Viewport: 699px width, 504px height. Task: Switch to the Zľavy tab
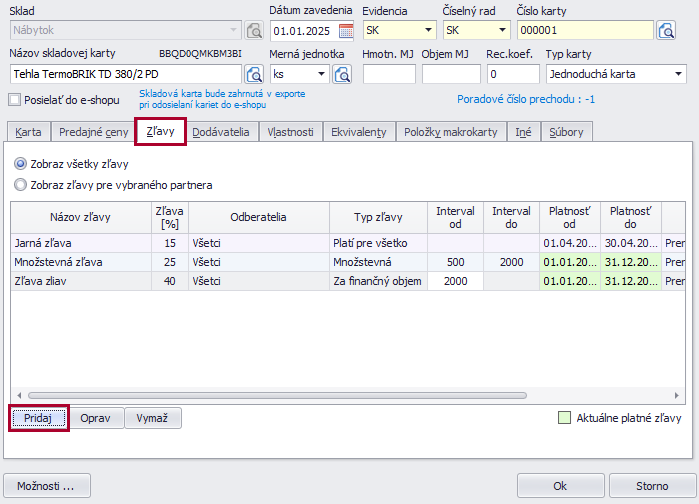160,131
